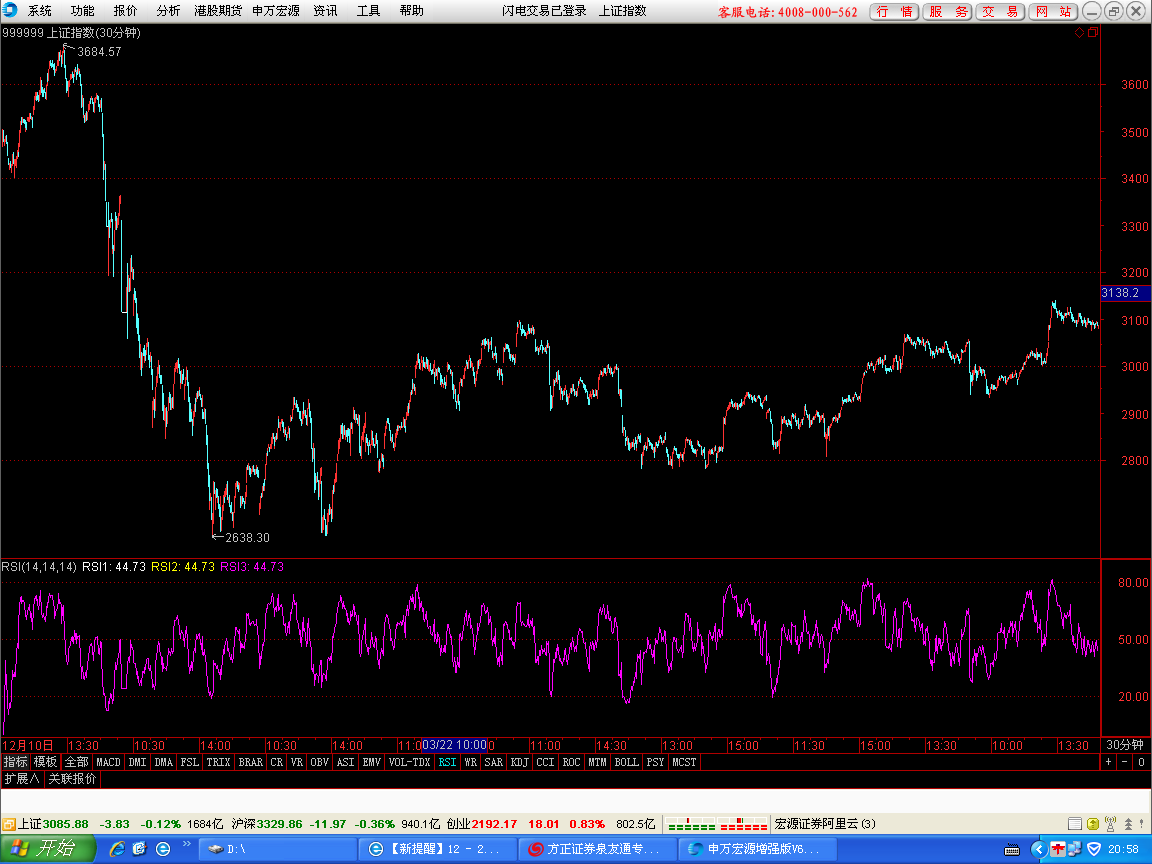1152x864 pixels.
Task: Open the list-page icon in status bar
Action: point(1075,824)
